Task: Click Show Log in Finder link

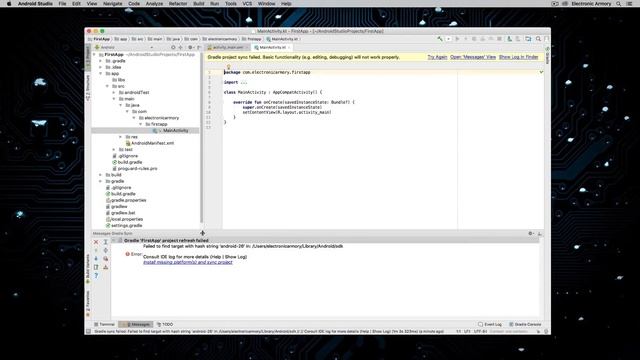Action: click(x=519, y=57)
